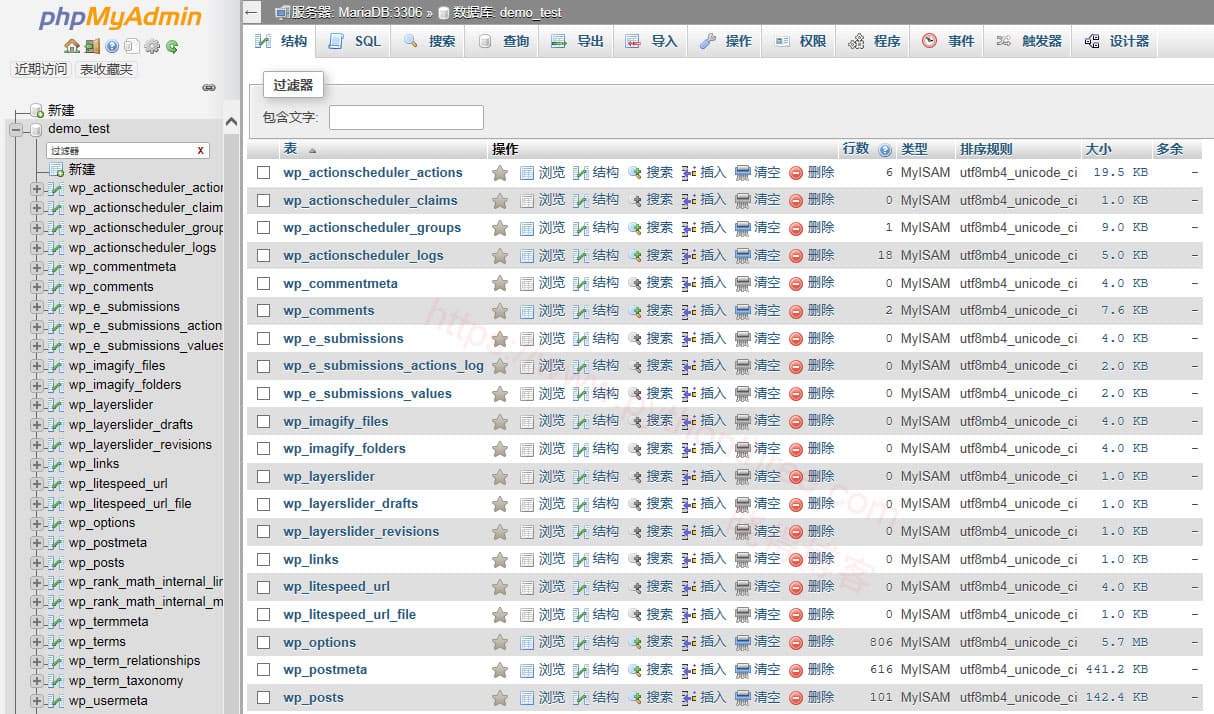Click the 表收藏夹 favorites button
The width and height of the screenshot is (1214, 714).
(x=106, y=69)
